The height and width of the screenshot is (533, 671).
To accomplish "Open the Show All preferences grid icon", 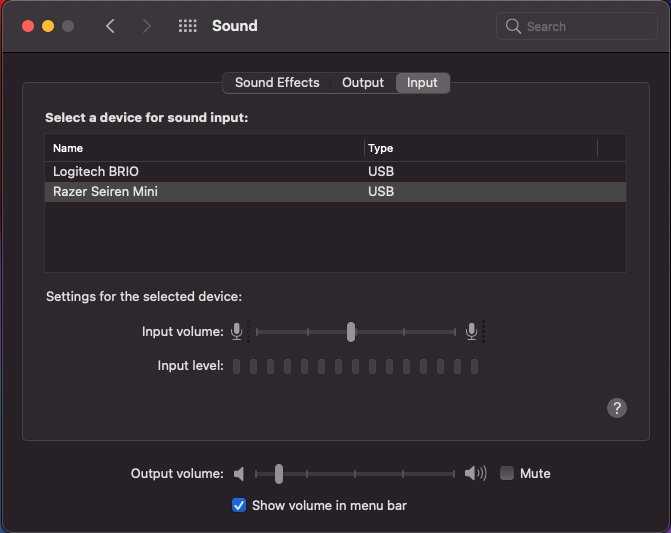I will [x=187, y=26].
